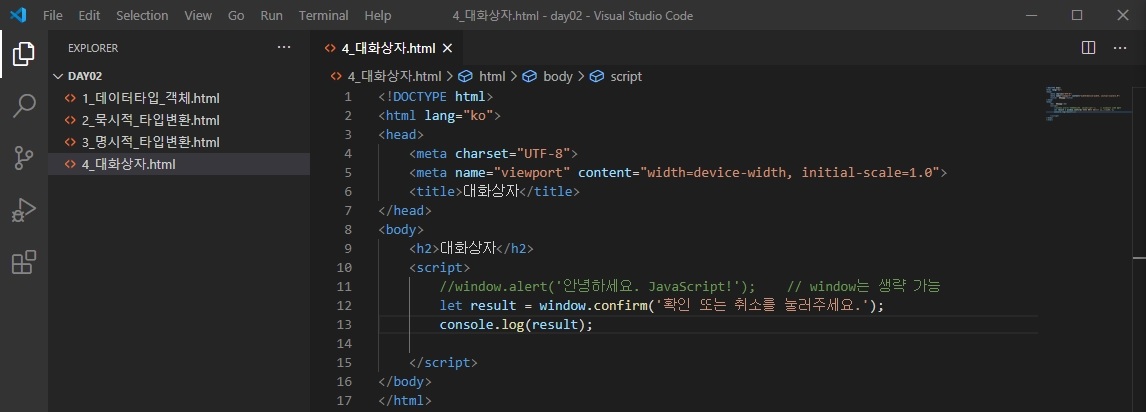Switch to the 4_대화상자.html editor tab

point(387,48)
